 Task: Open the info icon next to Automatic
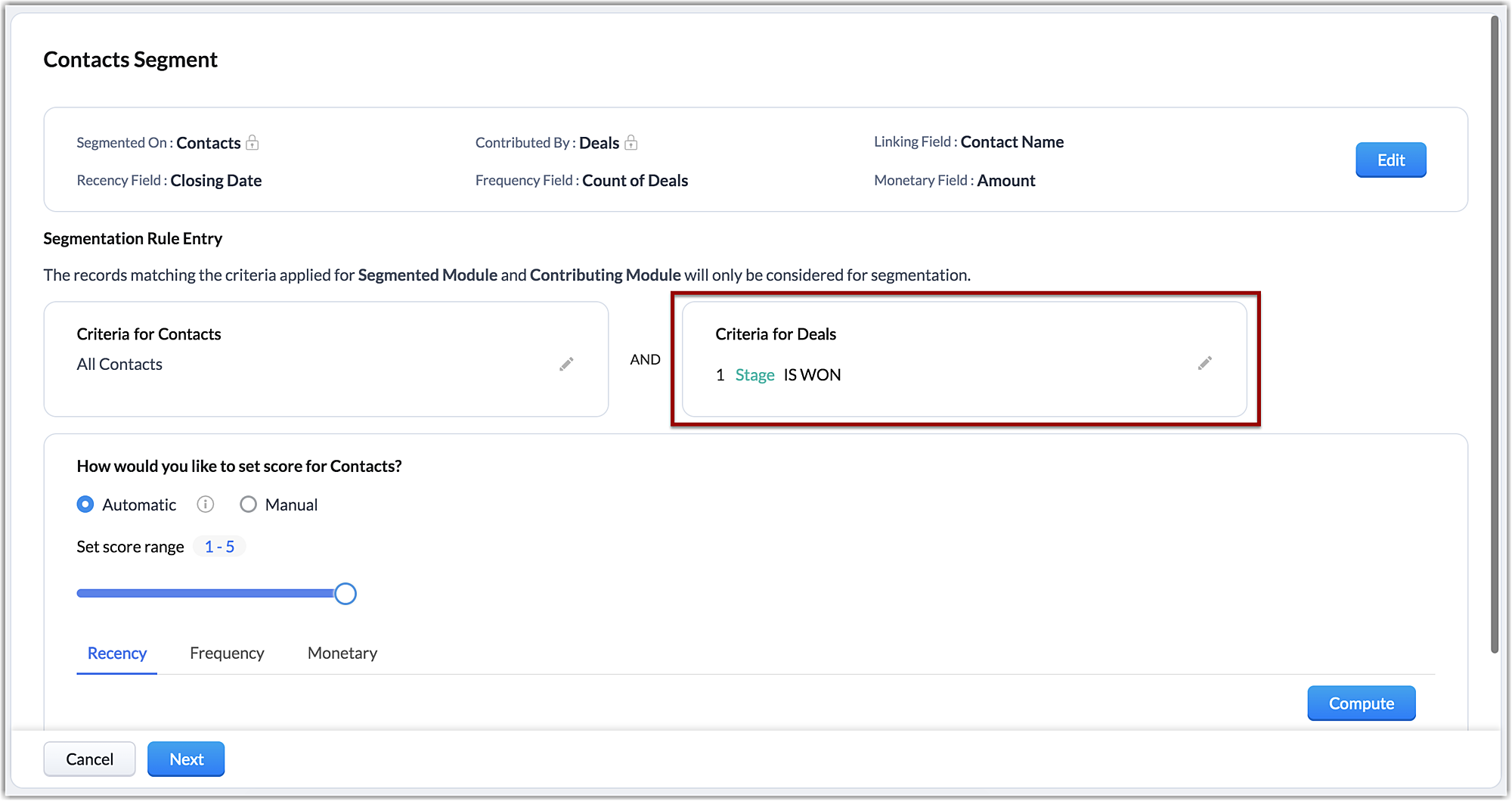pos(206,505)
